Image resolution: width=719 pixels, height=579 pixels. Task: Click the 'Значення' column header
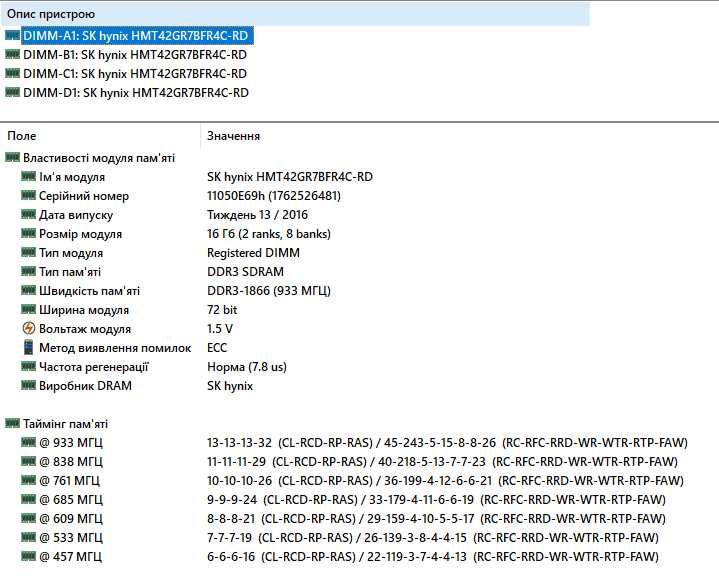pos(233,136)
